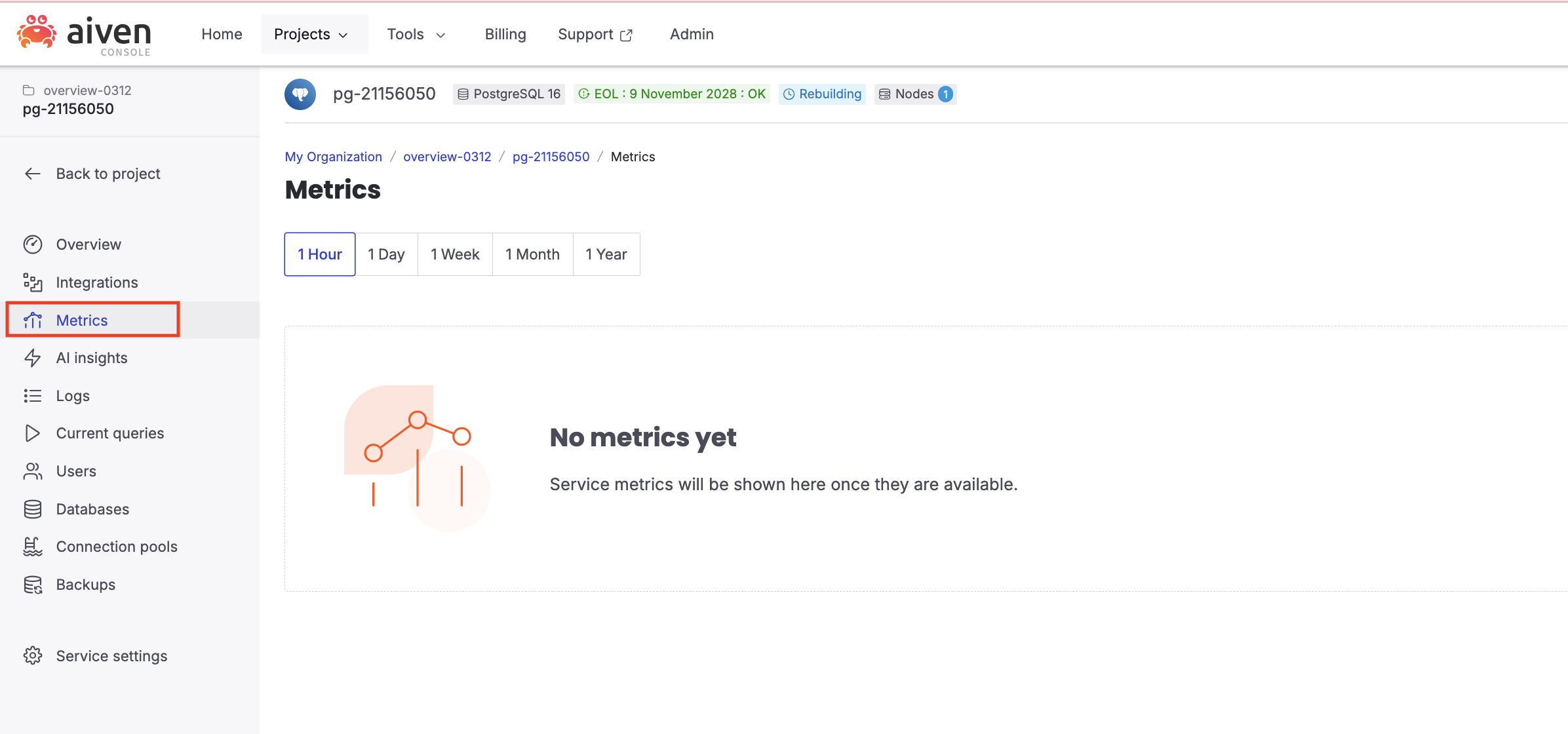Click the 'EOL : 9 November 2028 : OK' text
Viewport: 1568px width, 734px height.
(680, 94)
